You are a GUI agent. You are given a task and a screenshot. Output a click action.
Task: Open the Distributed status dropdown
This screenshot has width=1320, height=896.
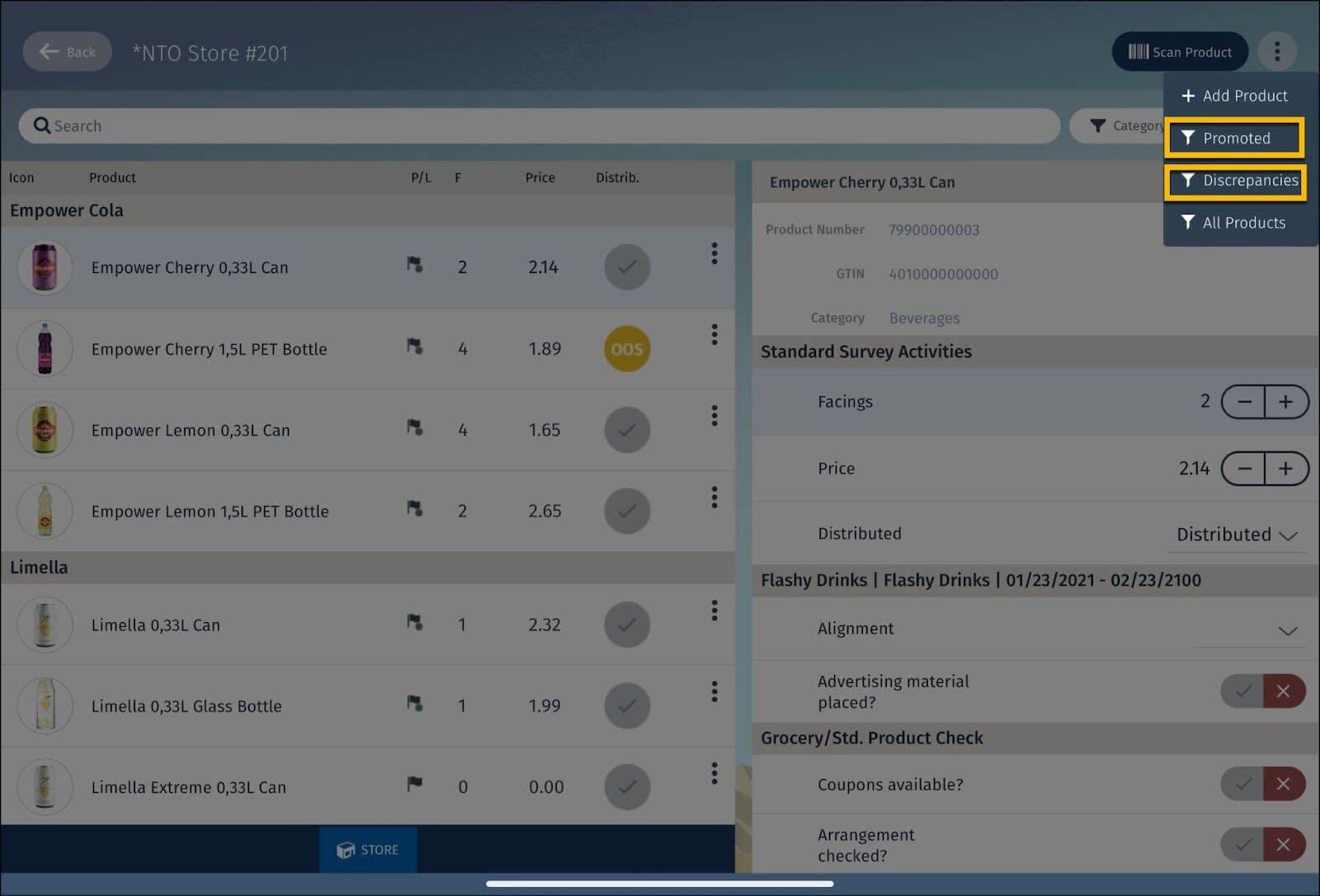[1237, 535]
